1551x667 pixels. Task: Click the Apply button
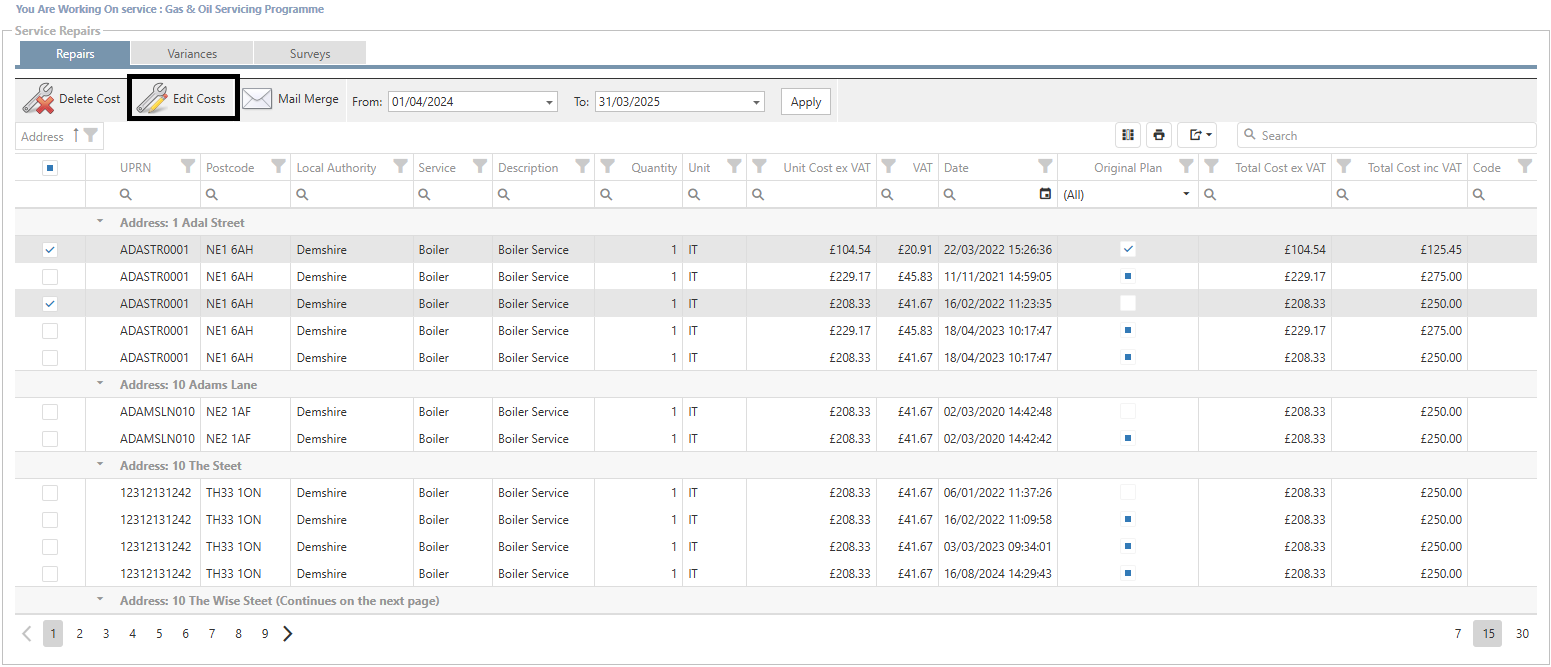(x=805, y=102)
